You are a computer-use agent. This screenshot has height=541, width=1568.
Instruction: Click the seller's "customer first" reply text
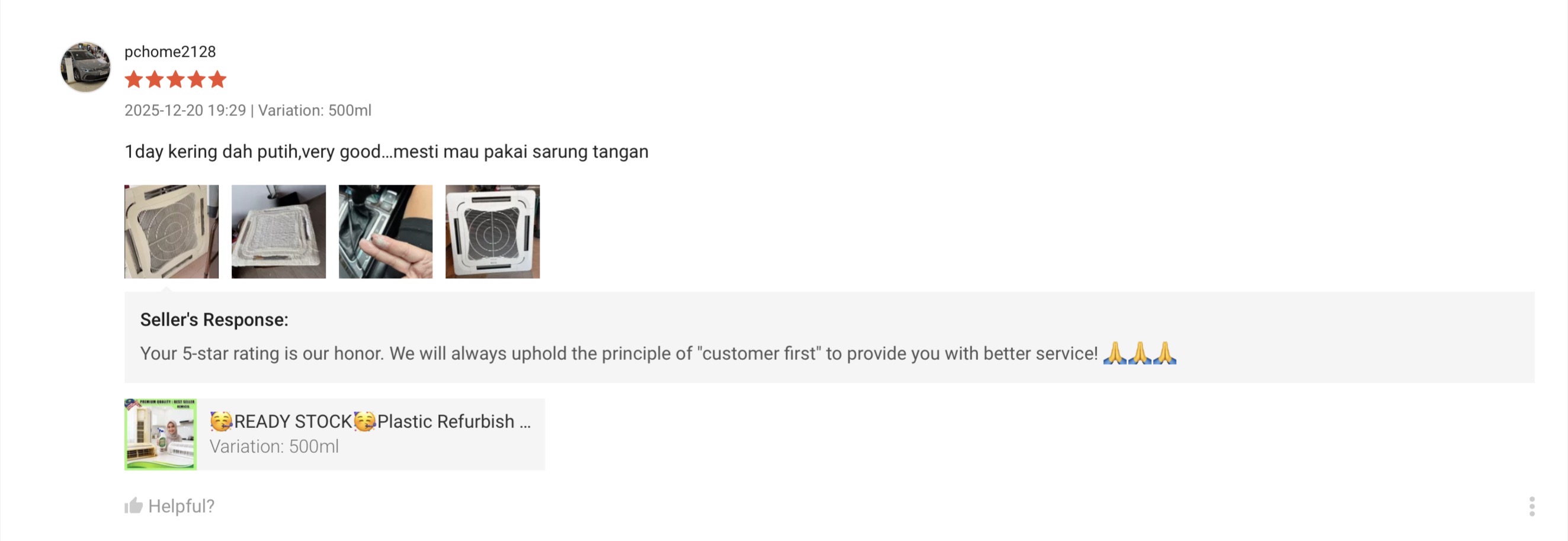coord(618,353)
